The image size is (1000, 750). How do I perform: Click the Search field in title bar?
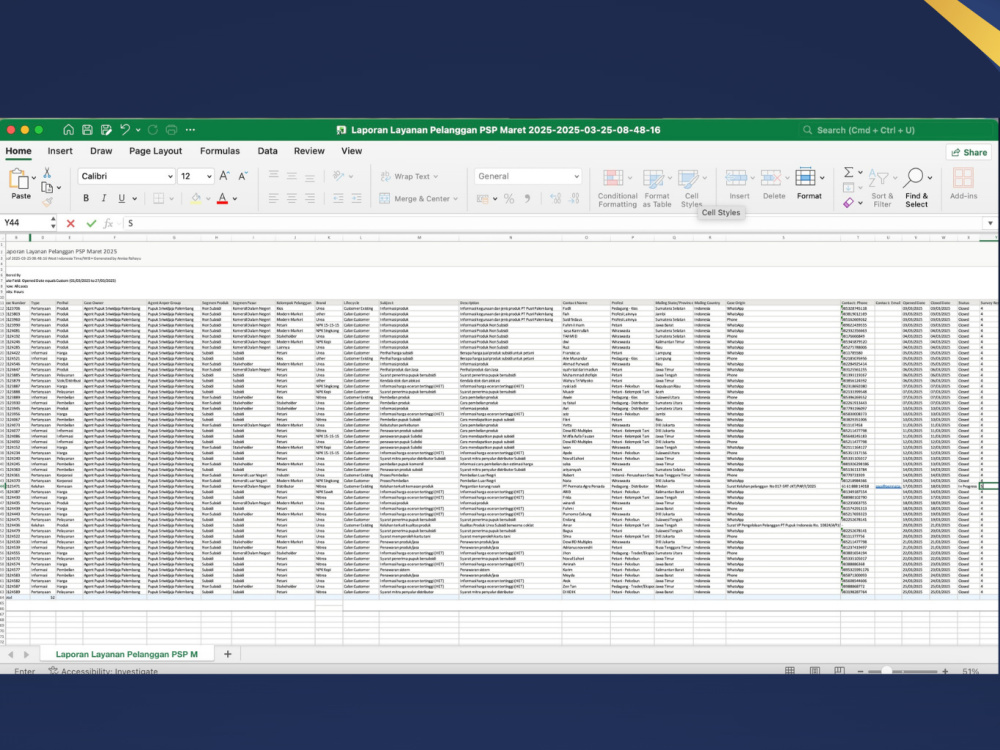point(893,130)
